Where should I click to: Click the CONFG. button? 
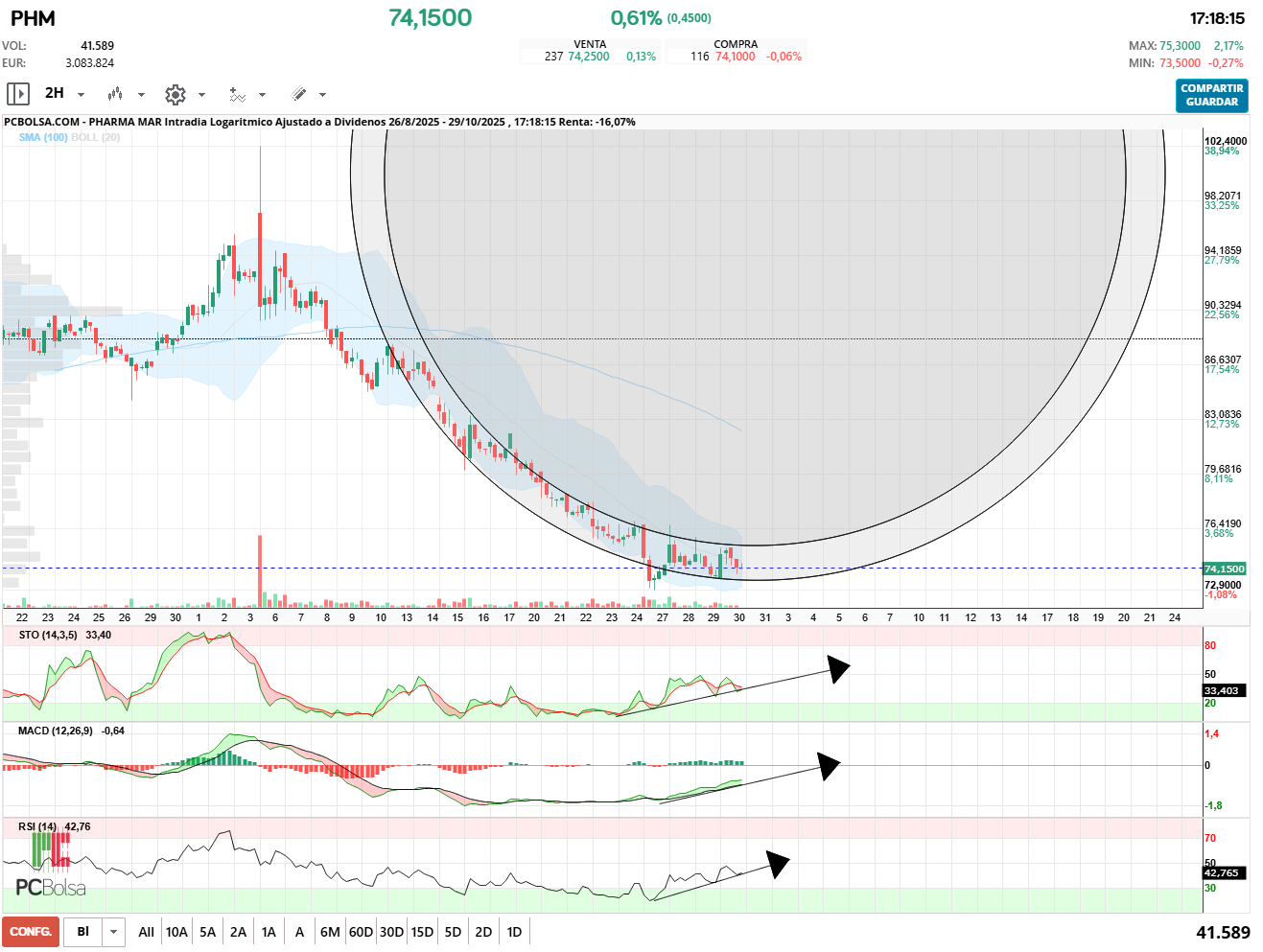[x=31, y=932]
